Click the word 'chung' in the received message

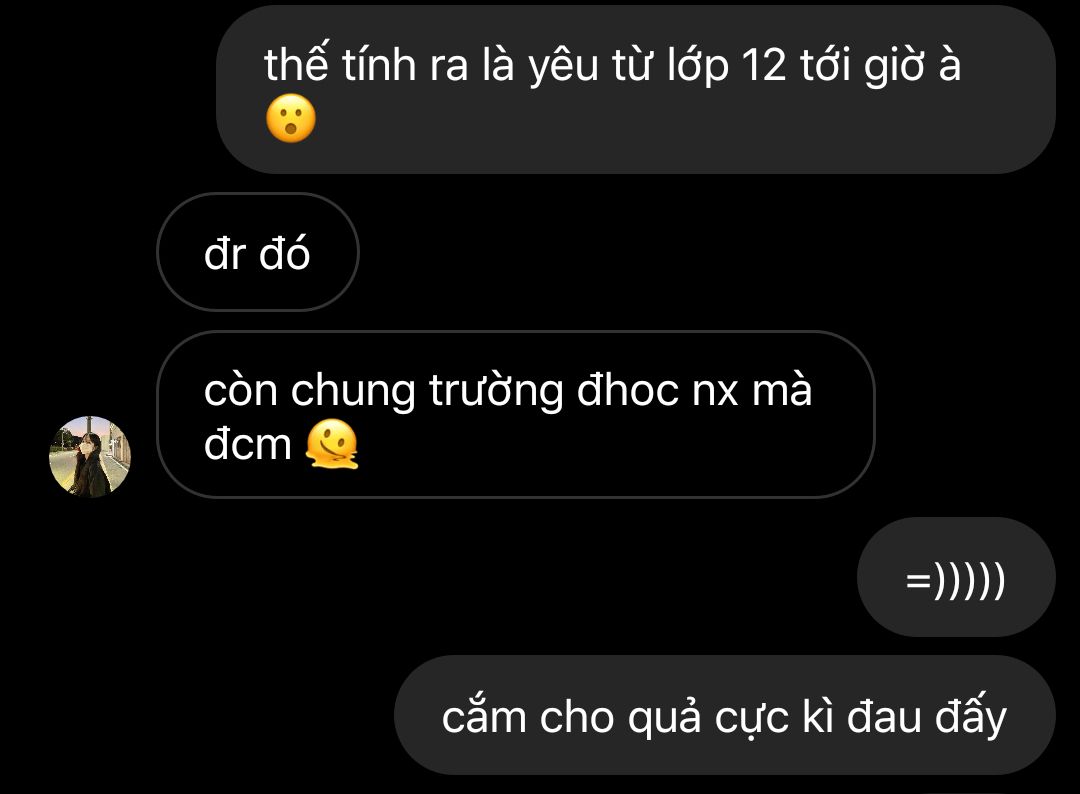353,393
